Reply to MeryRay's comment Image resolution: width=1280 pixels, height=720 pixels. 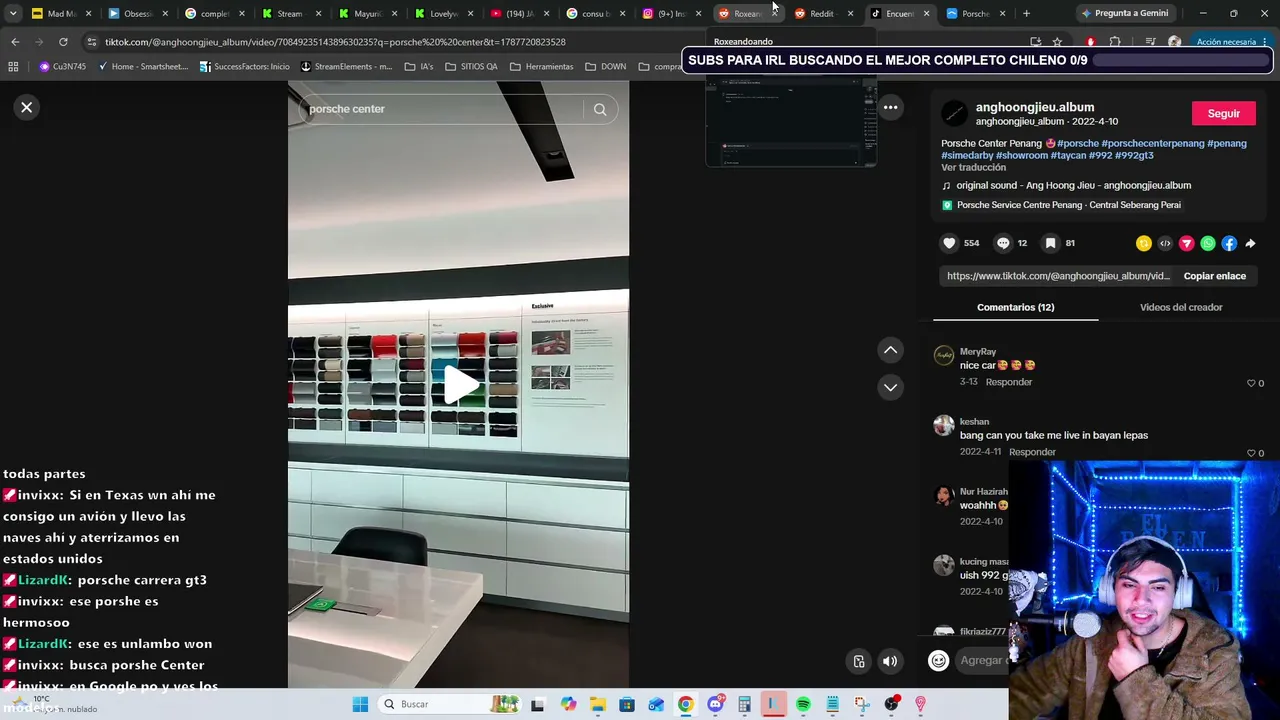pyautogui.click(x=1008, y=382)
